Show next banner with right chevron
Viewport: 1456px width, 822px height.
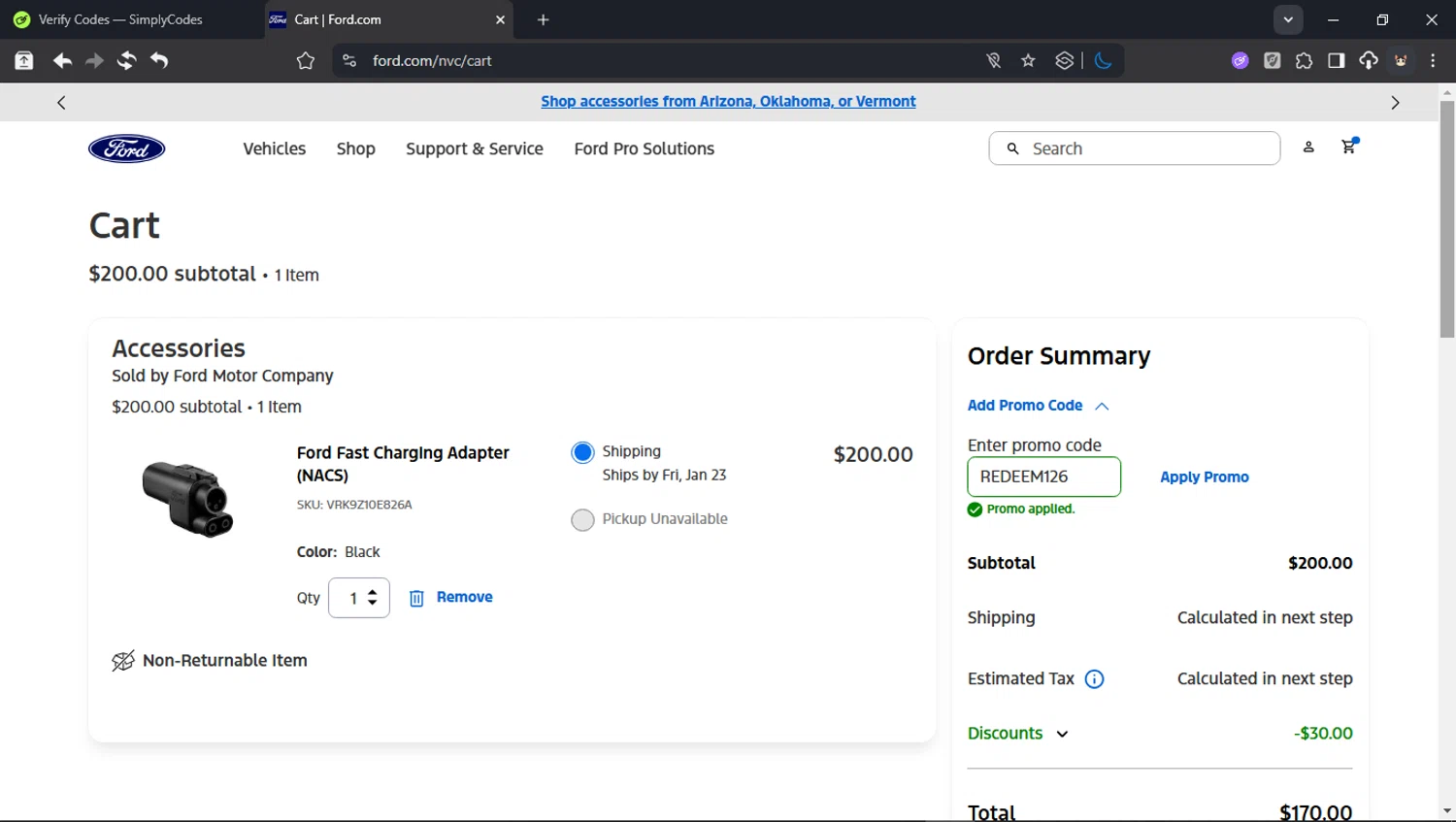point(1395,102)
